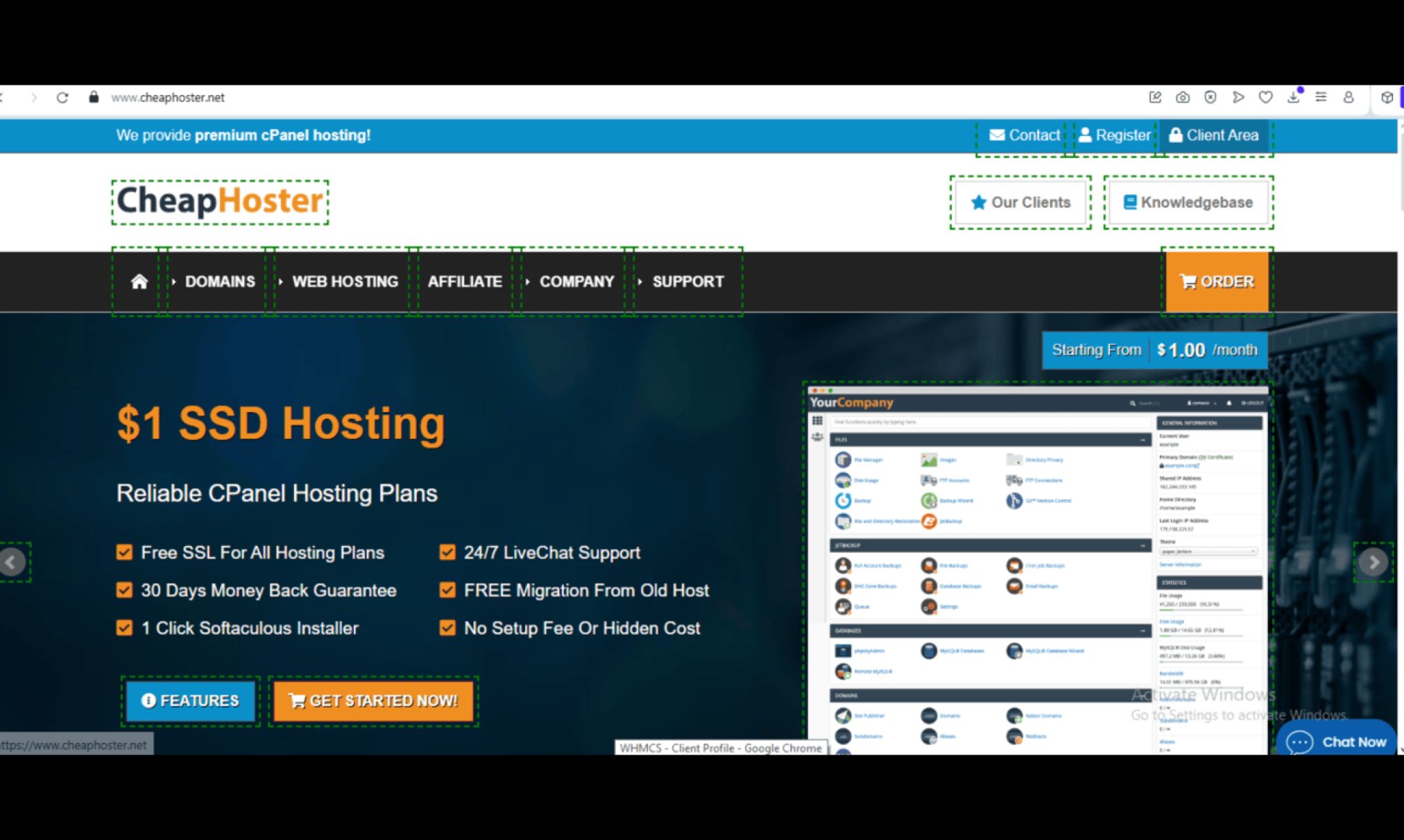Click the orange Order button
Screen dimensions: 1404x840
[1217, 282]
